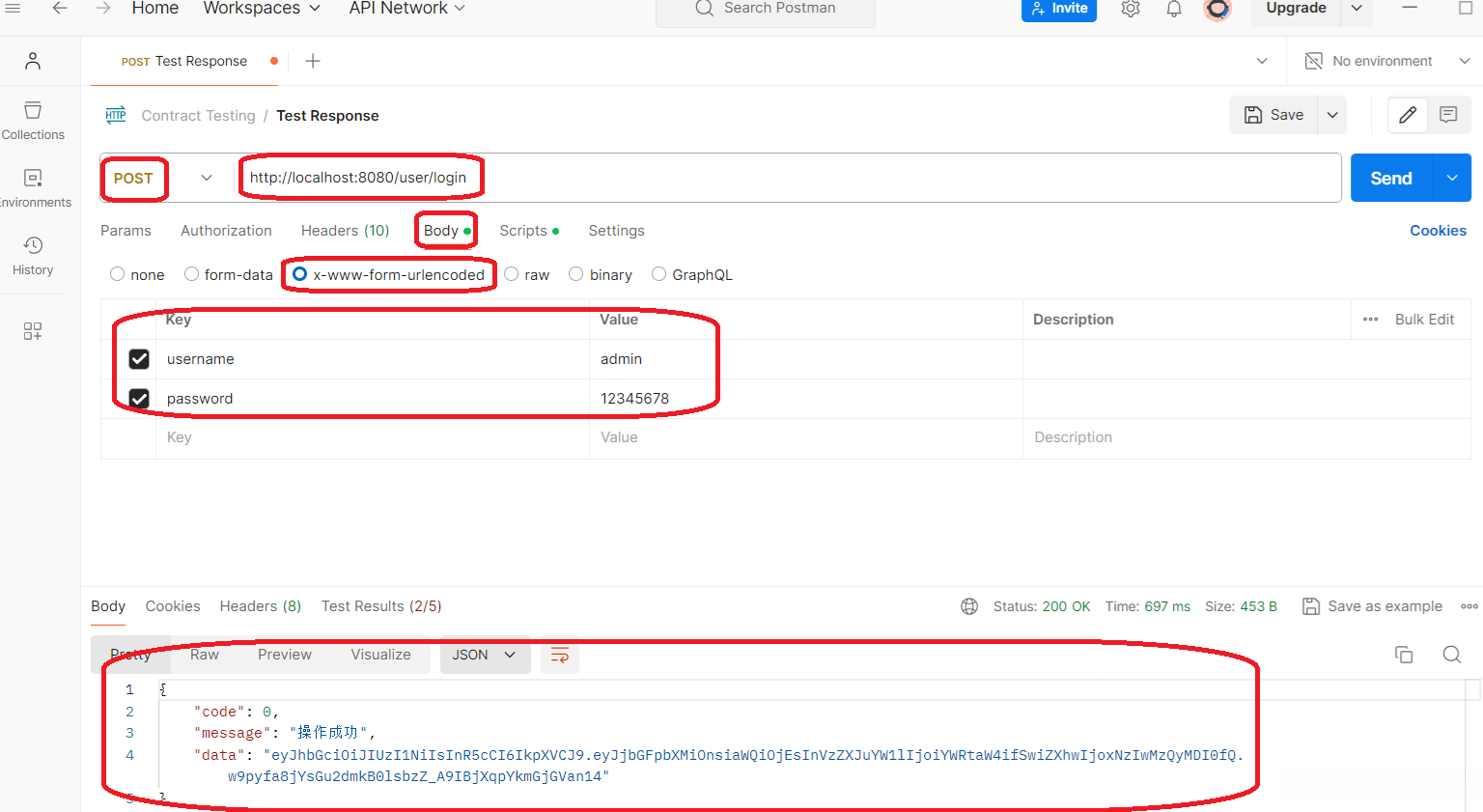The height and width of the screenshot is (812, 1483).
Task: Switch to the Scripts tab
Action: coord(529,231)
